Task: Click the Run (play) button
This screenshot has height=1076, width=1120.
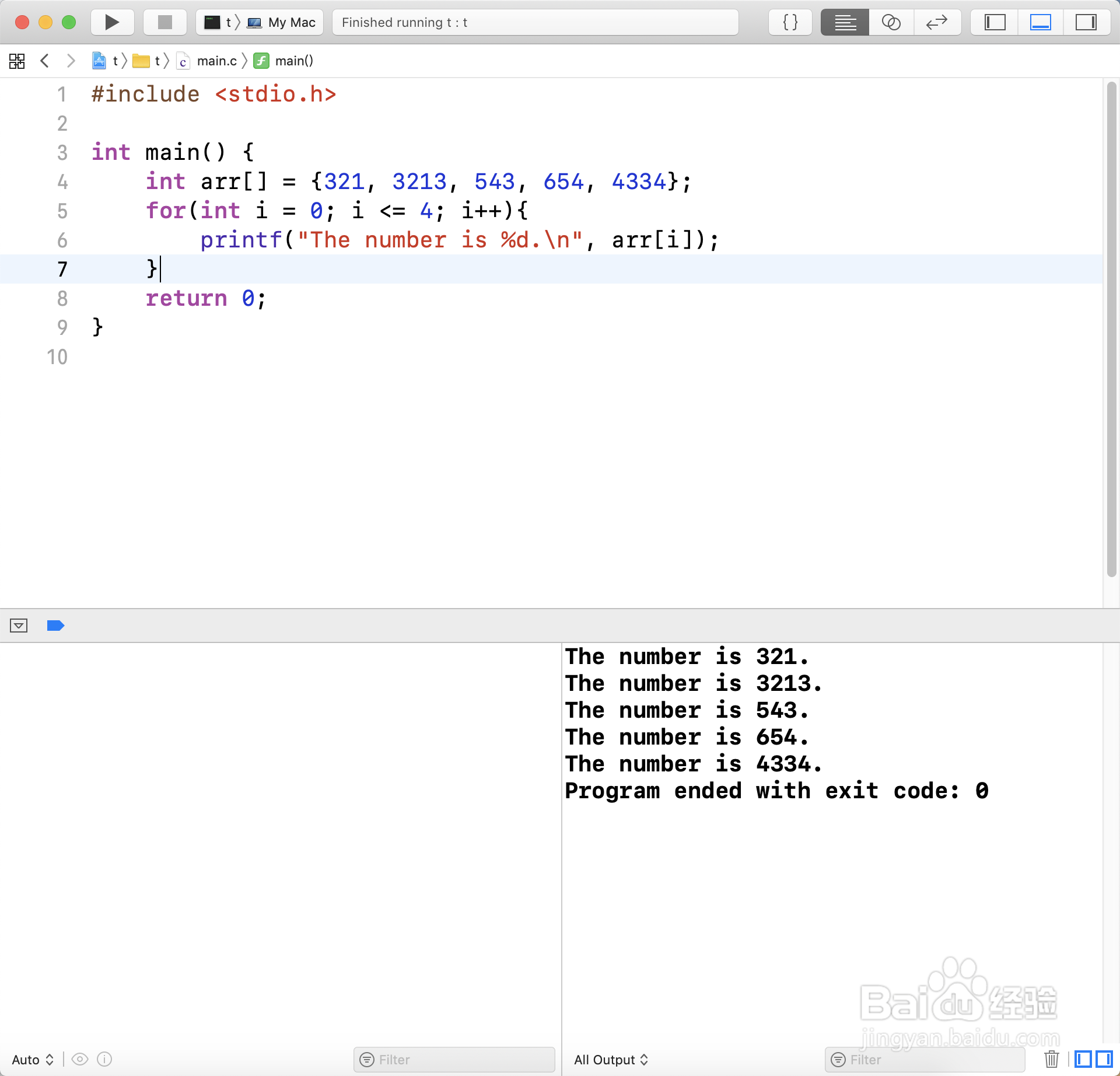Action: 112,22
